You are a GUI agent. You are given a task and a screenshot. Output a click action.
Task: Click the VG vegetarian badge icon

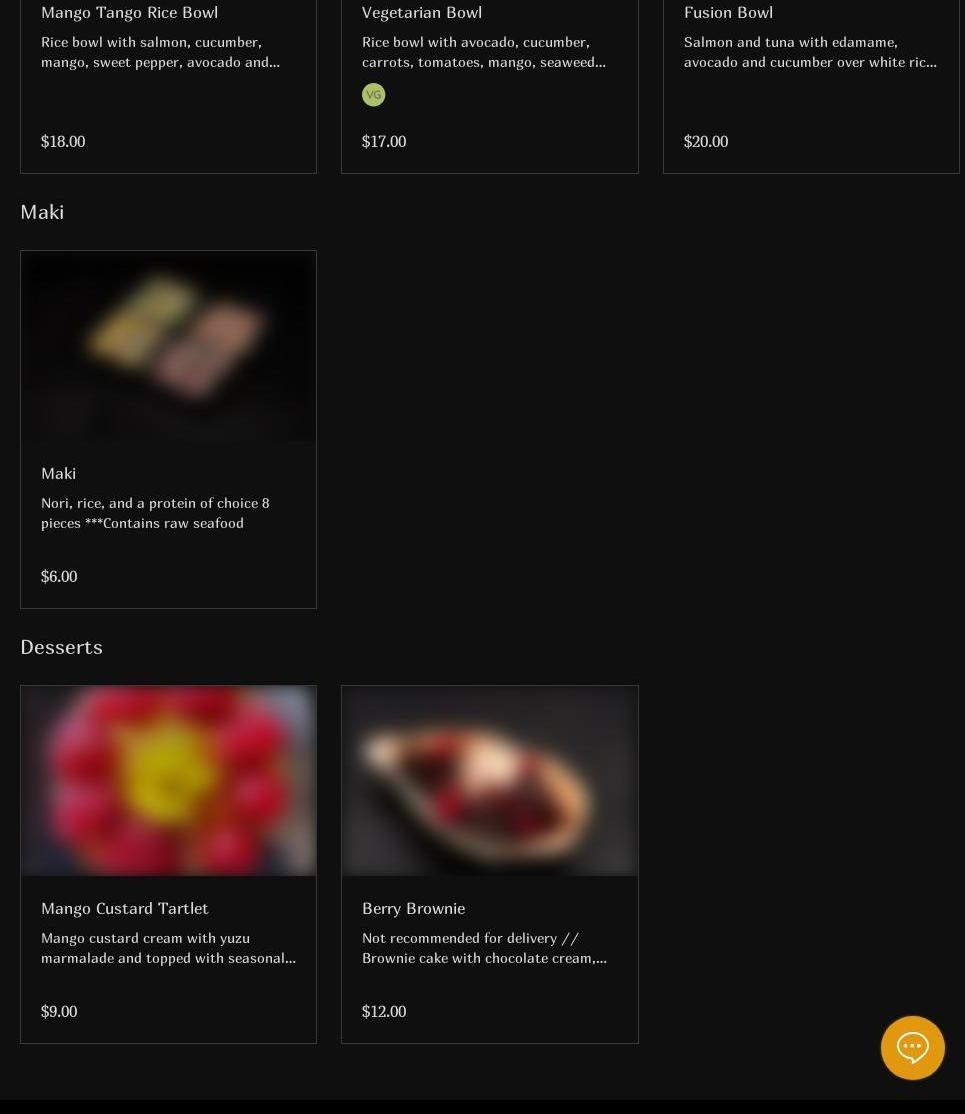point(374,94)
